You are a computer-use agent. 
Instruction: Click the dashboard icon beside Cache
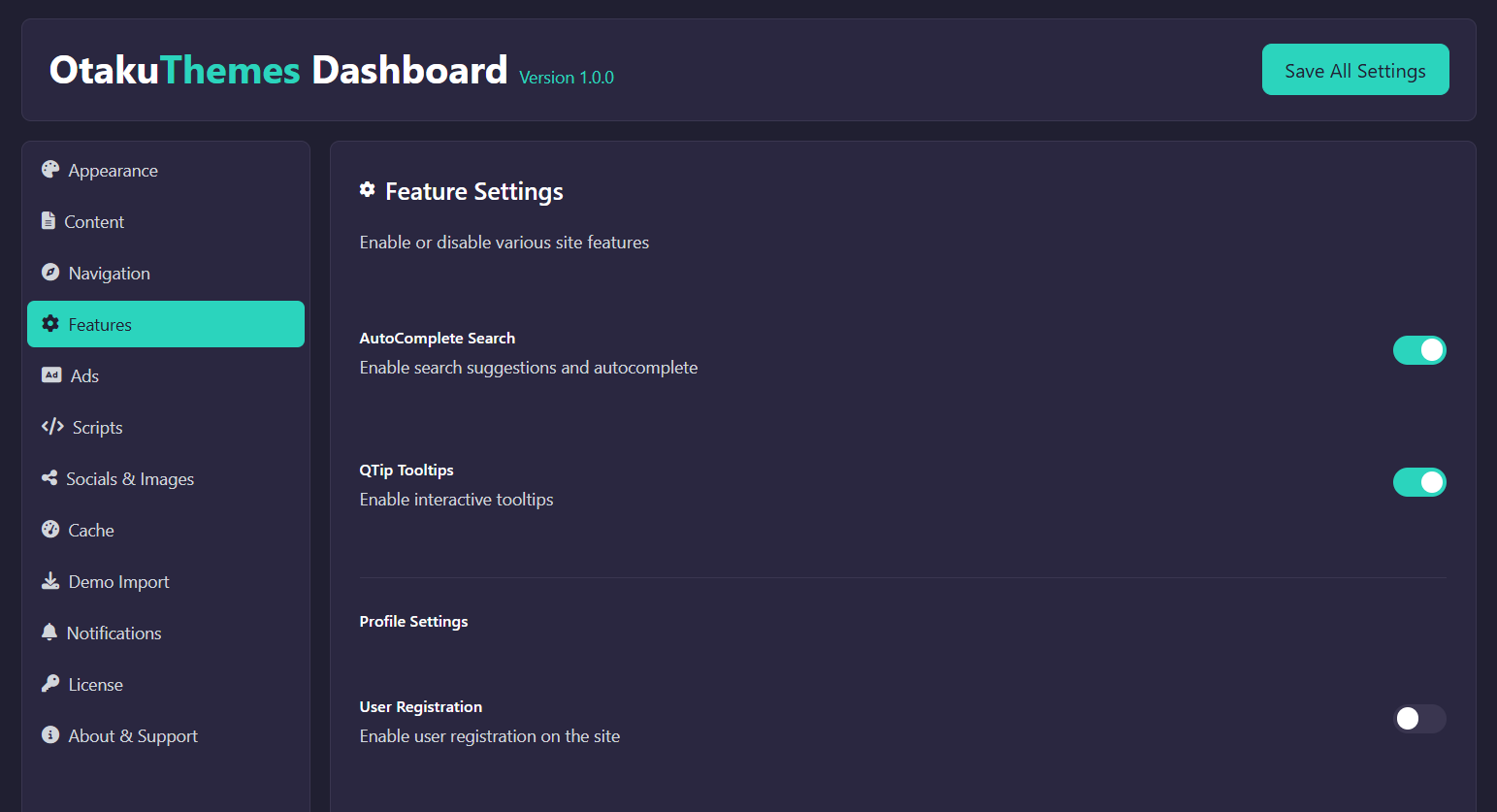pos(51,530)
